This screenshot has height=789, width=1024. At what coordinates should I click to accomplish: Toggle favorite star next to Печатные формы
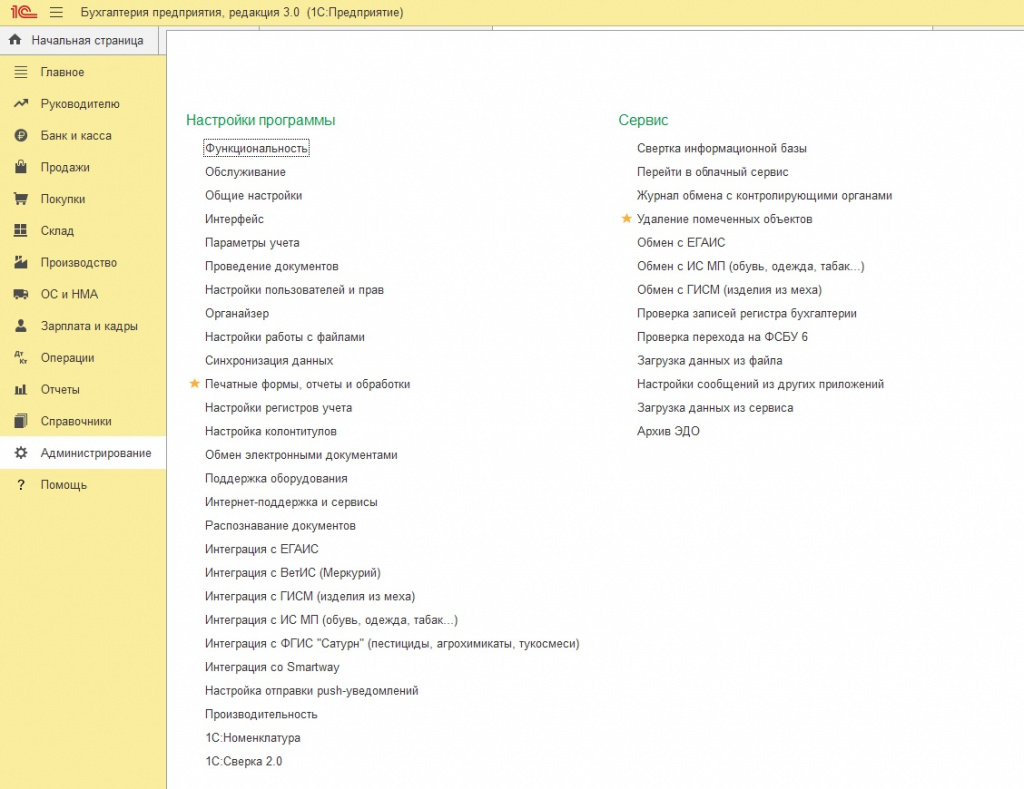click(194, 383)
